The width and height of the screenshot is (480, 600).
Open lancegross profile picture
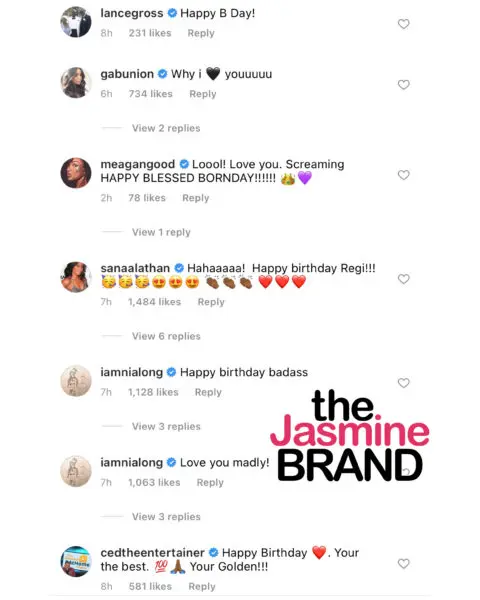point(76,22)
